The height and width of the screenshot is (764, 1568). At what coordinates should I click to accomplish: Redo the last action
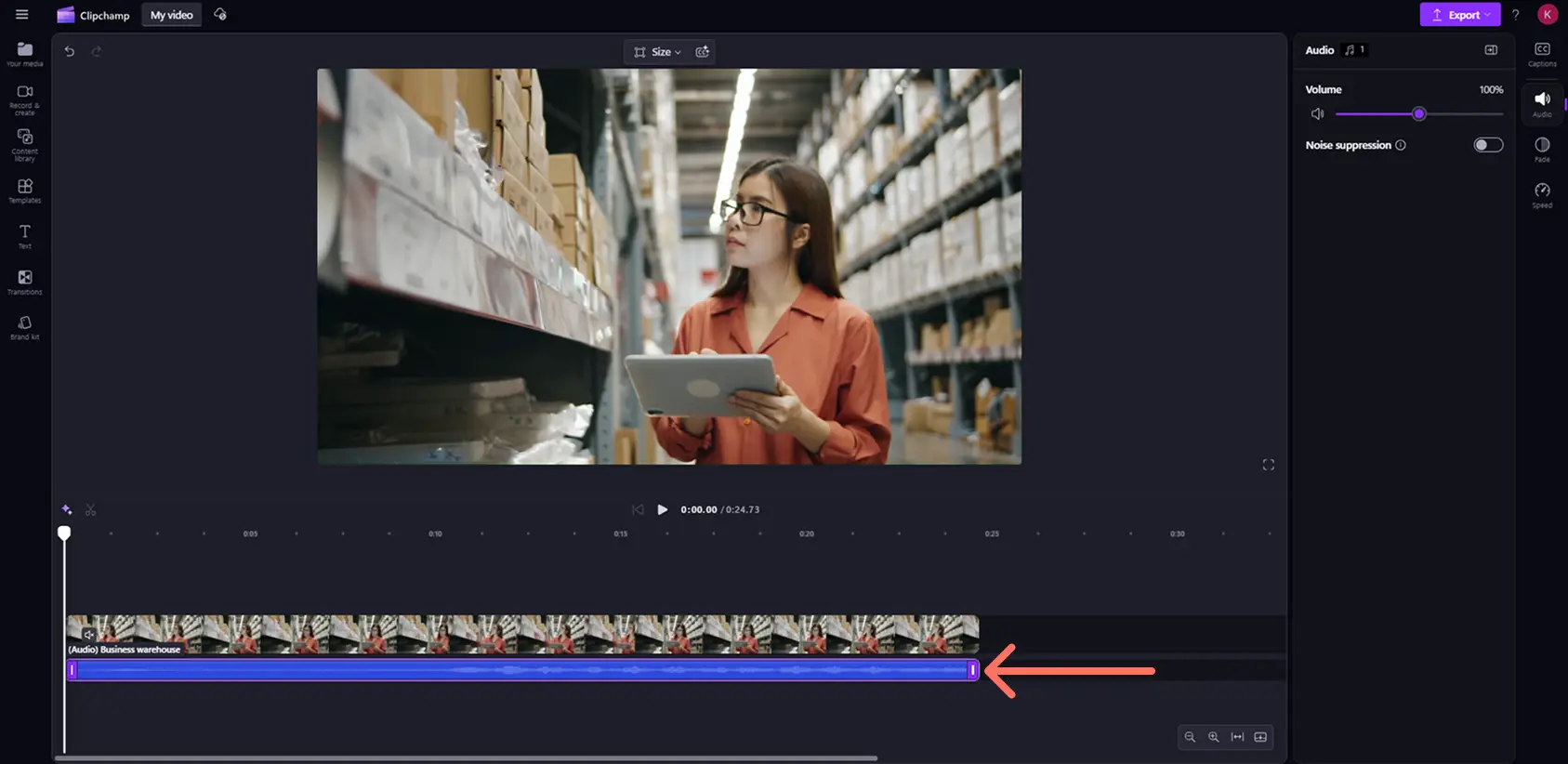pyautogui.click(x=96, y=51)
